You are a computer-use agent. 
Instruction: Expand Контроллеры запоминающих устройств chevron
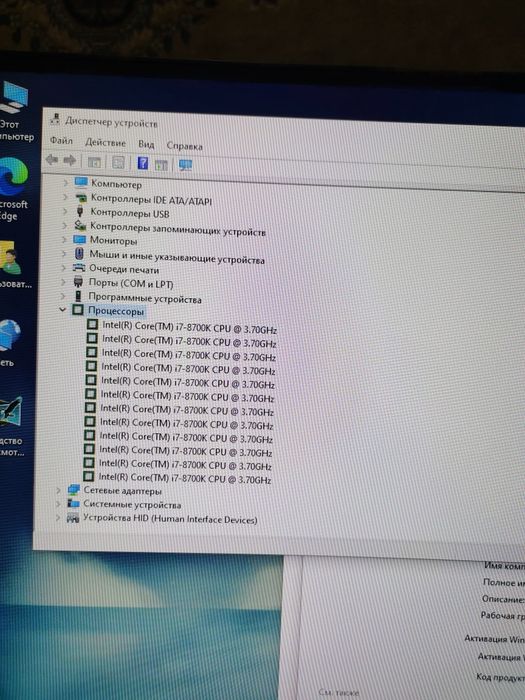tap(64, 225)
